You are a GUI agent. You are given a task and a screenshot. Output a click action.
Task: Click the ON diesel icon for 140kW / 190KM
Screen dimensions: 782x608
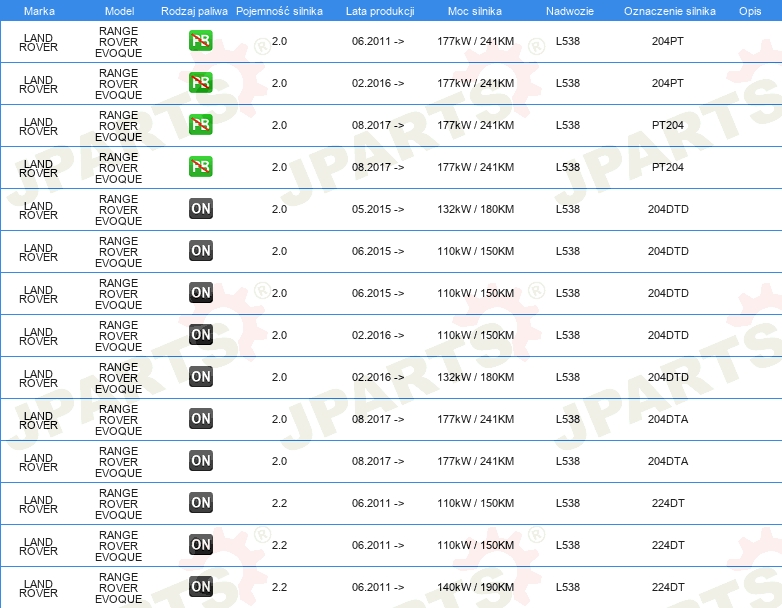(x=200, y=587)
